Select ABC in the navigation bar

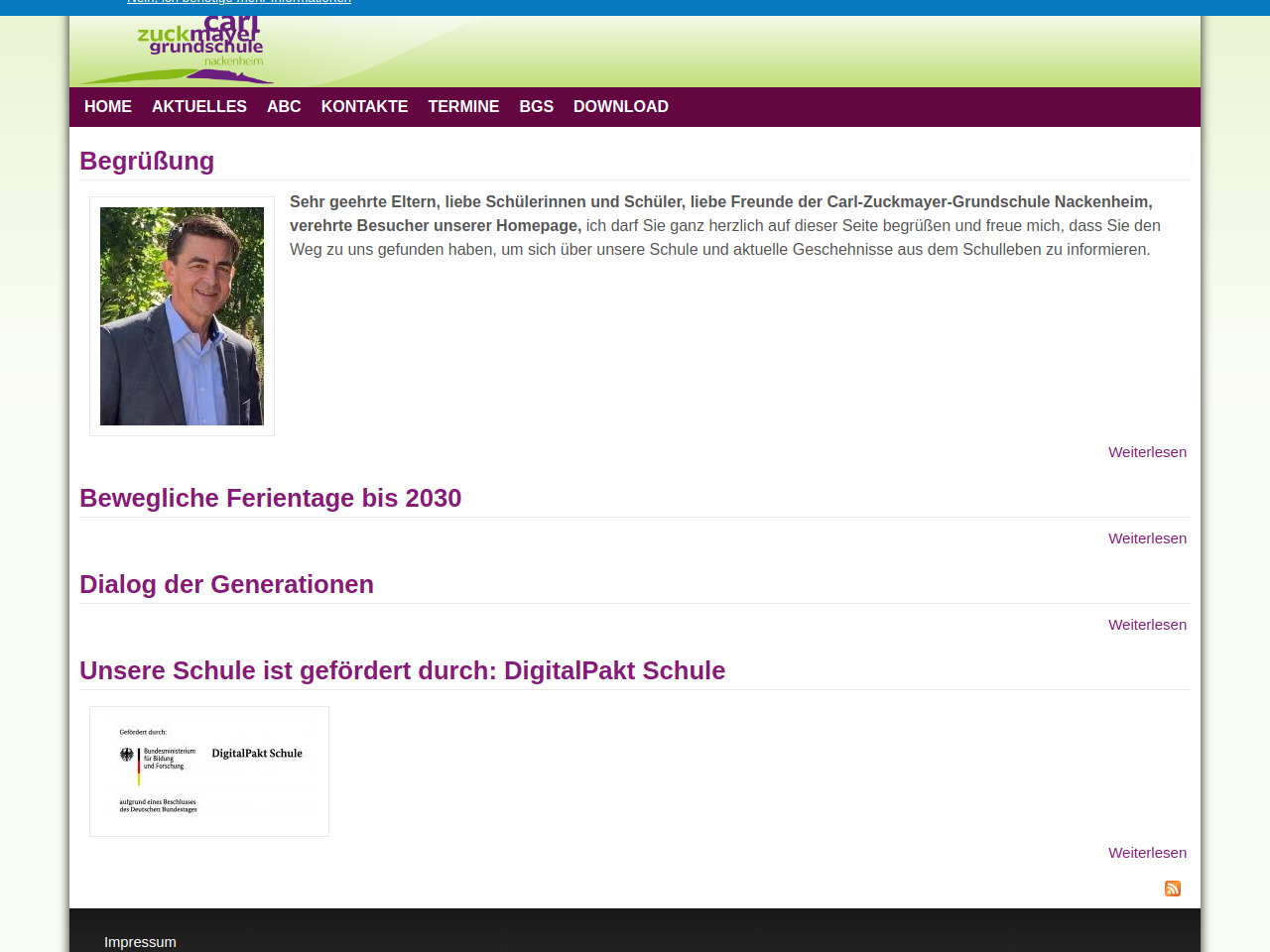click(284, 107)
